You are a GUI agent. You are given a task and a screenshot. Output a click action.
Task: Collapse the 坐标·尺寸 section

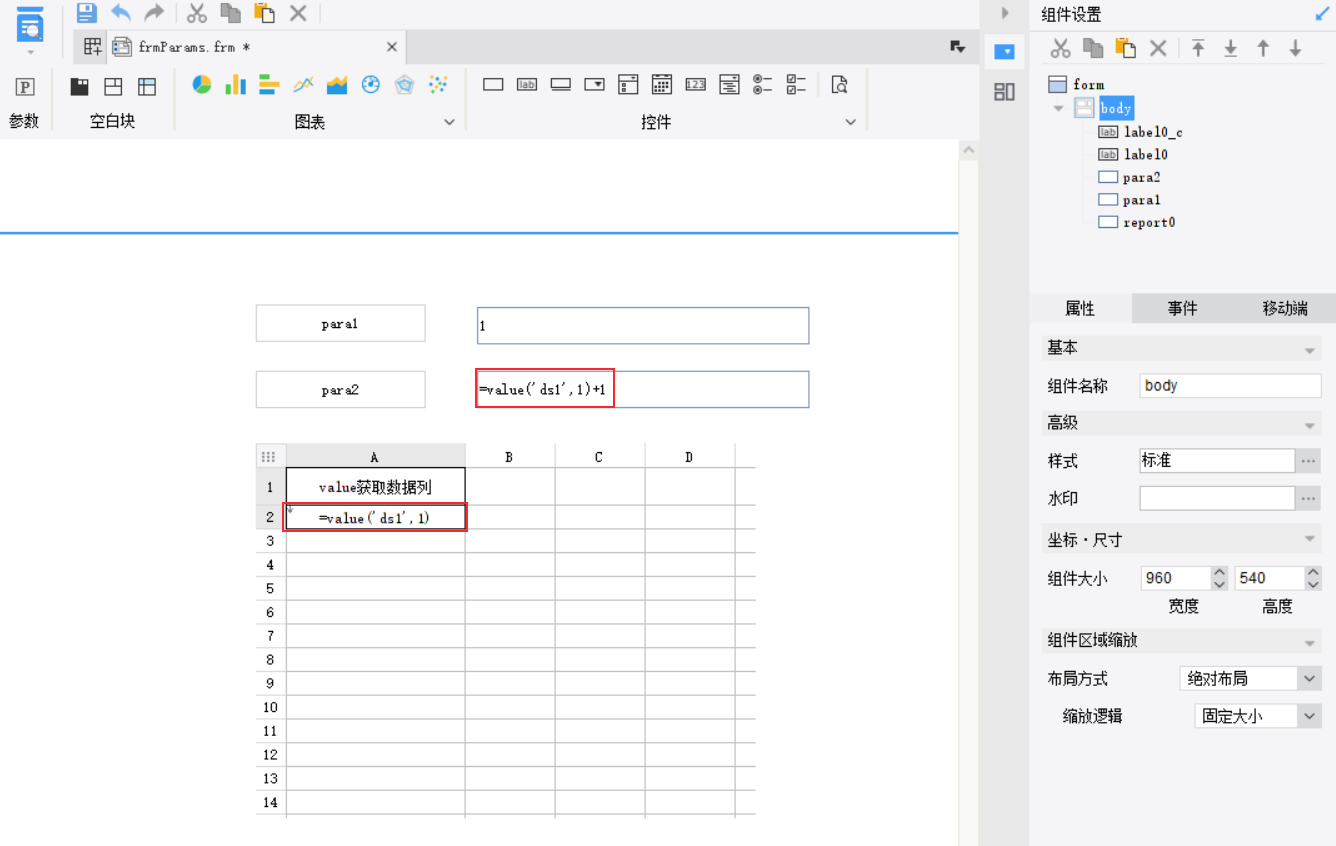tap(1309, 541)
